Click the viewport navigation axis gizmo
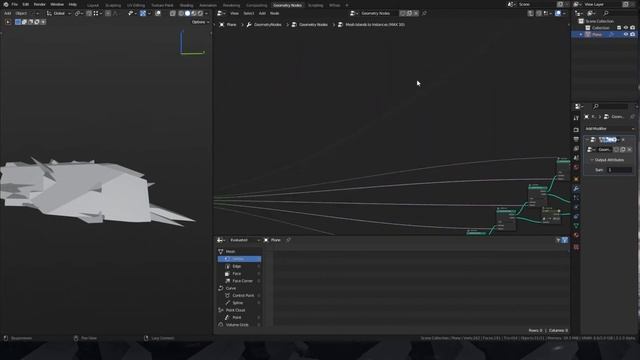 [x=192, y=43]
